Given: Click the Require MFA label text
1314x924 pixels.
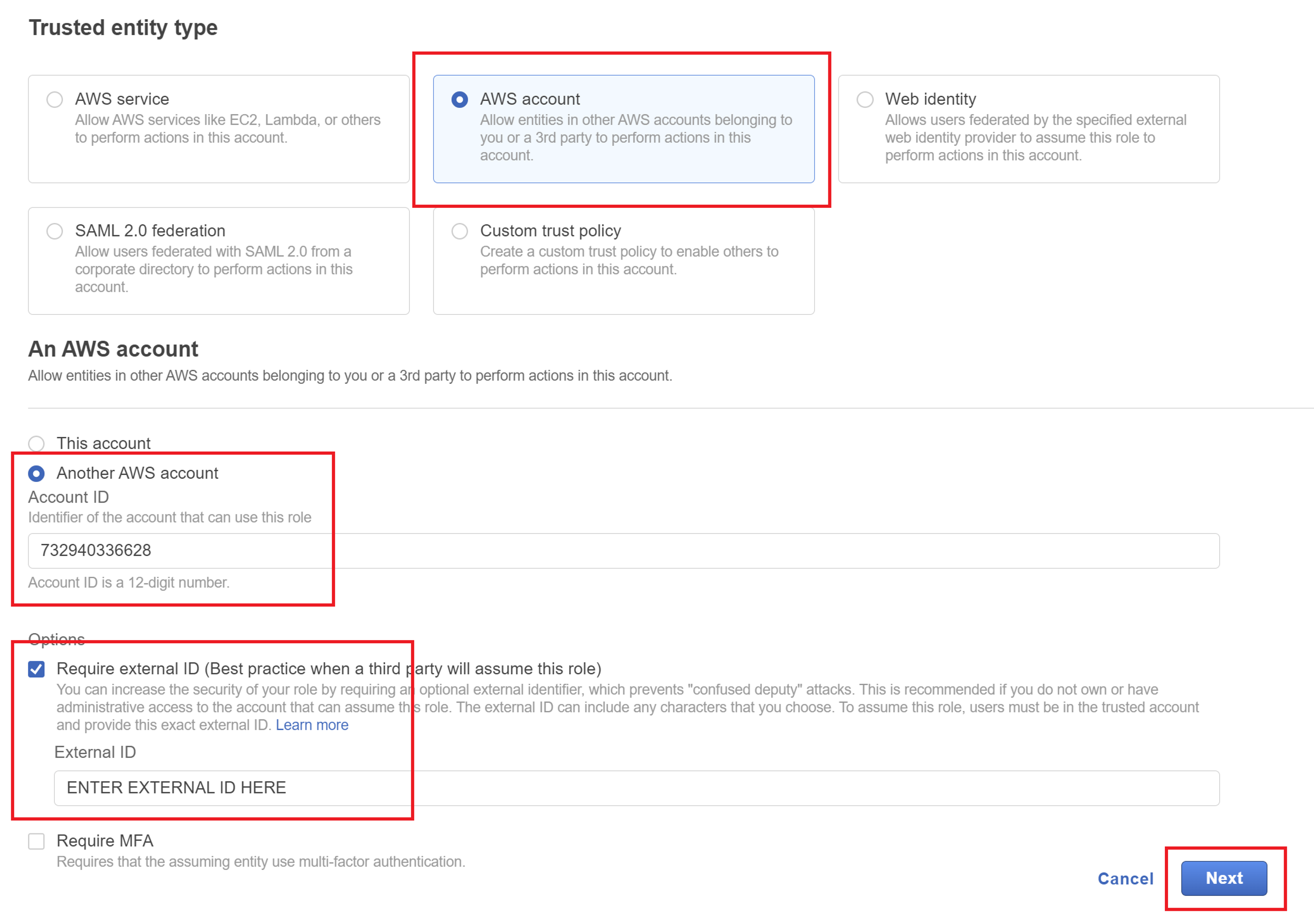Looking at the screenshot, I should point(105,840).
